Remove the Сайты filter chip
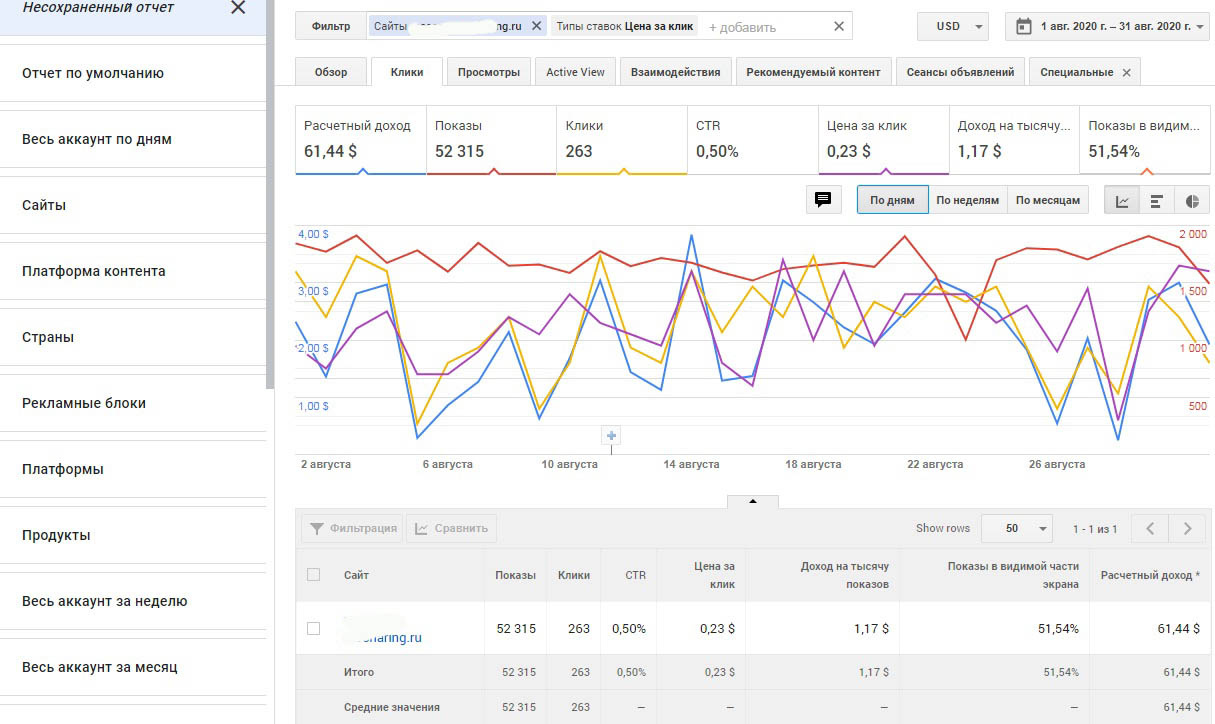The image size is (1215, 724). point(536,26)
